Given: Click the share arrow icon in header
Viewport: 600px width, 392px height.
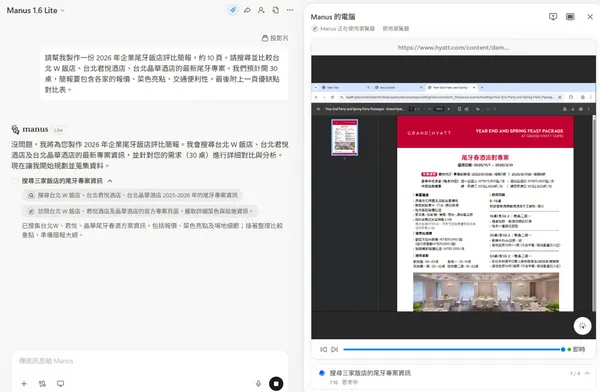Looking at the screenshot, I should (247, 10).
